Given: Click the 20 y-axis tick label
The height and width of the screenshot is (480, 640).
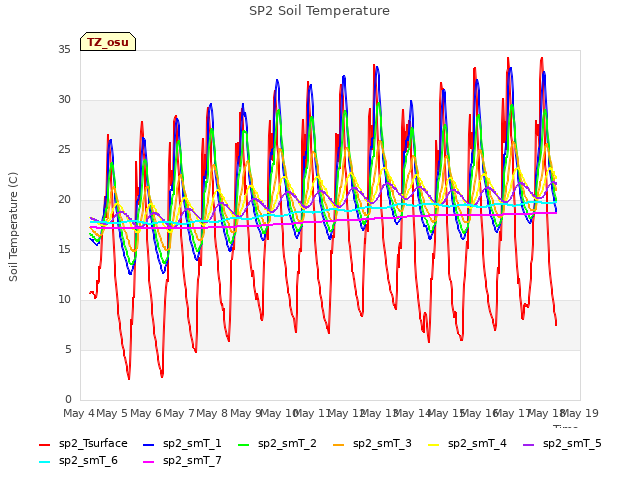Looking at the screenshot, I should tap(64, 200).
